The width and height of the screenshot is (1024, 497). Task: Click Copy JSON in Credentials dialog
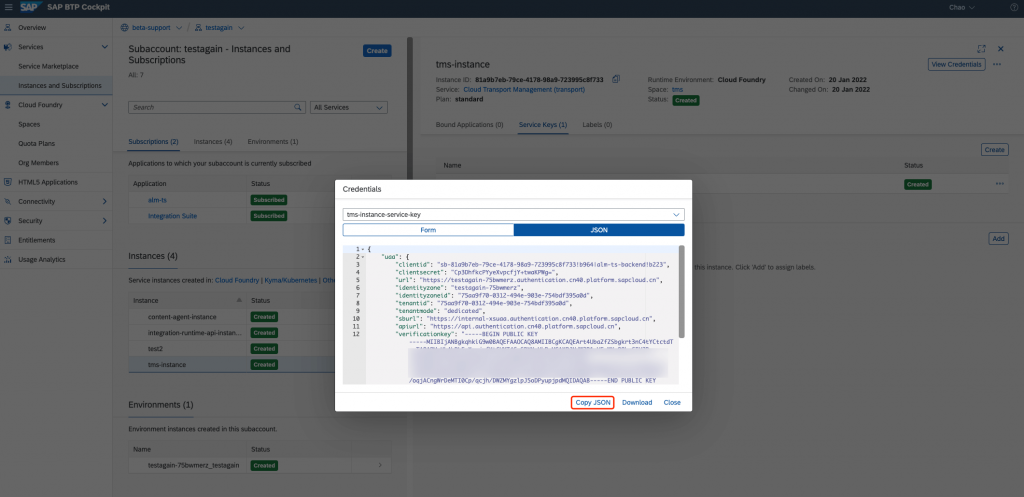[x=593, y=402]
